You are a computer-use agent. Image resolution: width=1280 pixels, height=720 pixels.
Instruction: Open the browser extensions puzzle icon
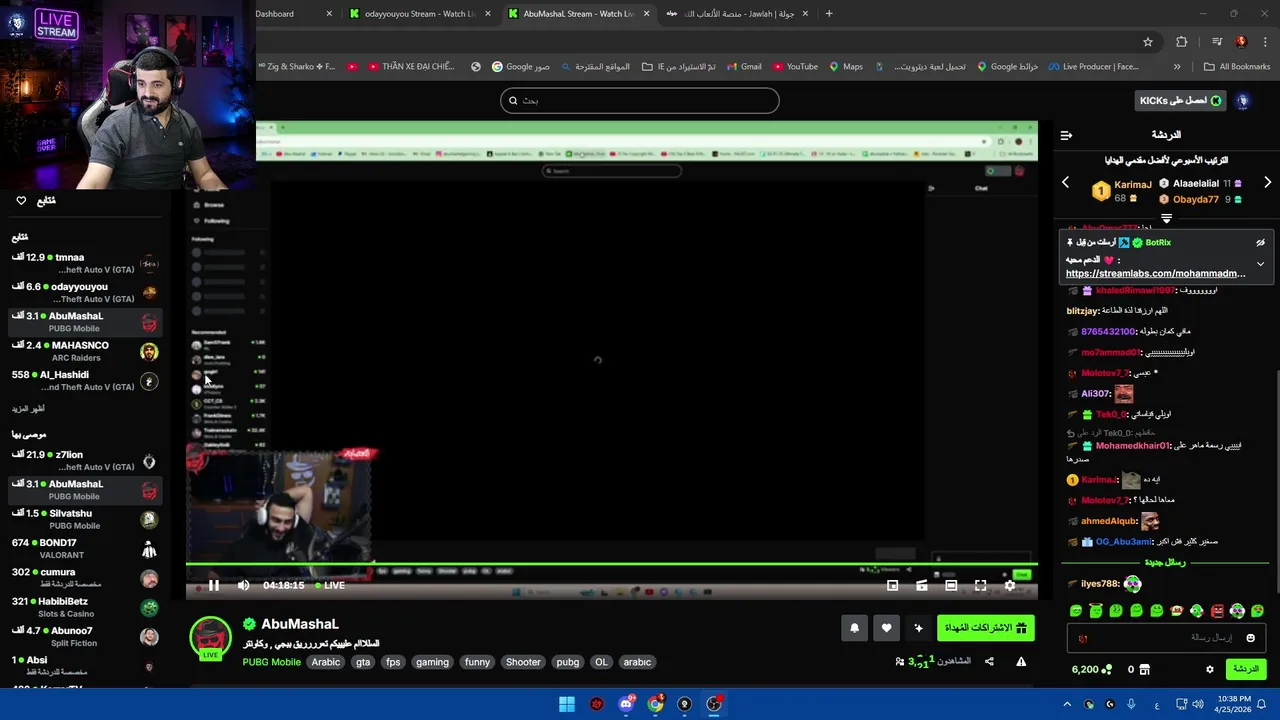(x=1182, y=42)
